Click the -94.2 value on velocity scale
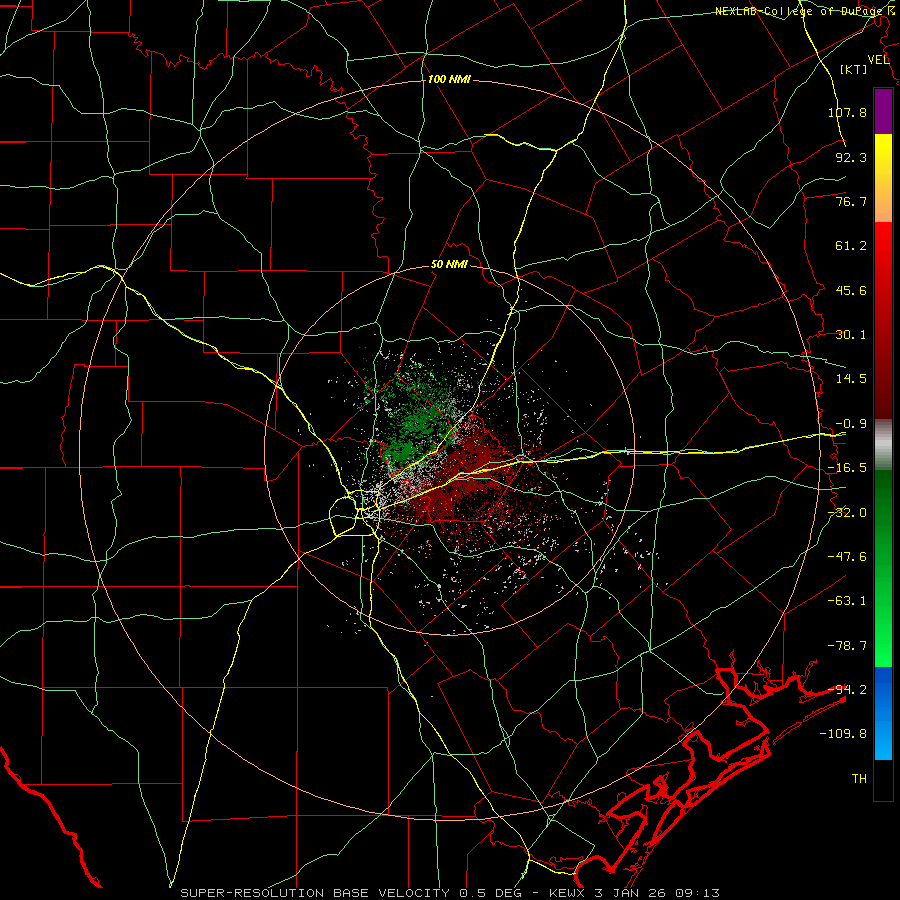The width and height of the screenshot is (900, 900). click(x=847, y=690)
